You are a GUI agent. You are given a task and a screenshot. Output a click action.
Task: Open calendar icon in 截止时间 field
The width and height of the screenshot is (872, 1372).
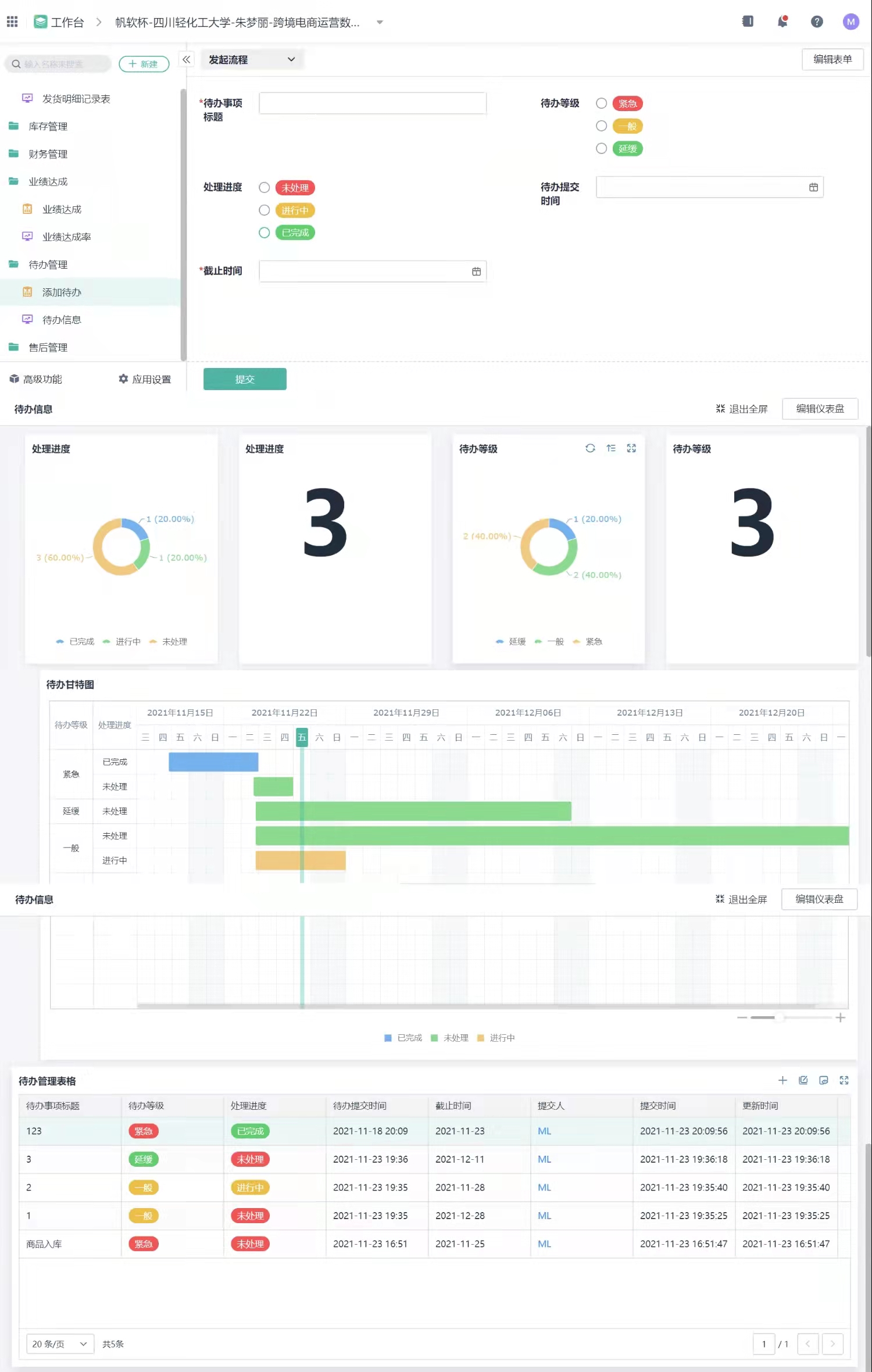click(x=476, y=271)
